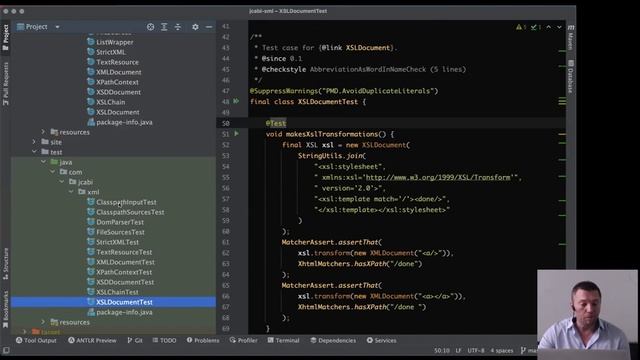The height and width of the screenshot is (360, 640).
Task: Open the Project view dropdown
Action: (58, 27)
